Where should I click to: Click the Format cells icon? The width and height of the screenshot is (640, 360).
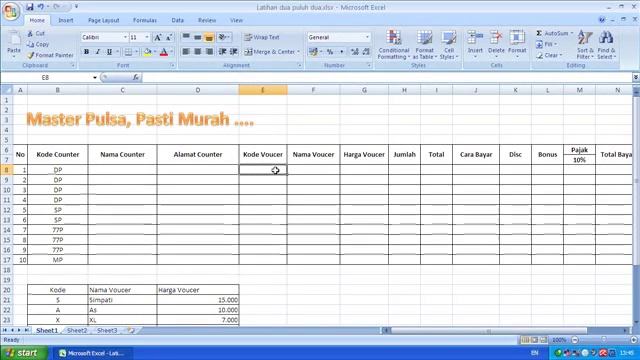(x=517, y=38)
